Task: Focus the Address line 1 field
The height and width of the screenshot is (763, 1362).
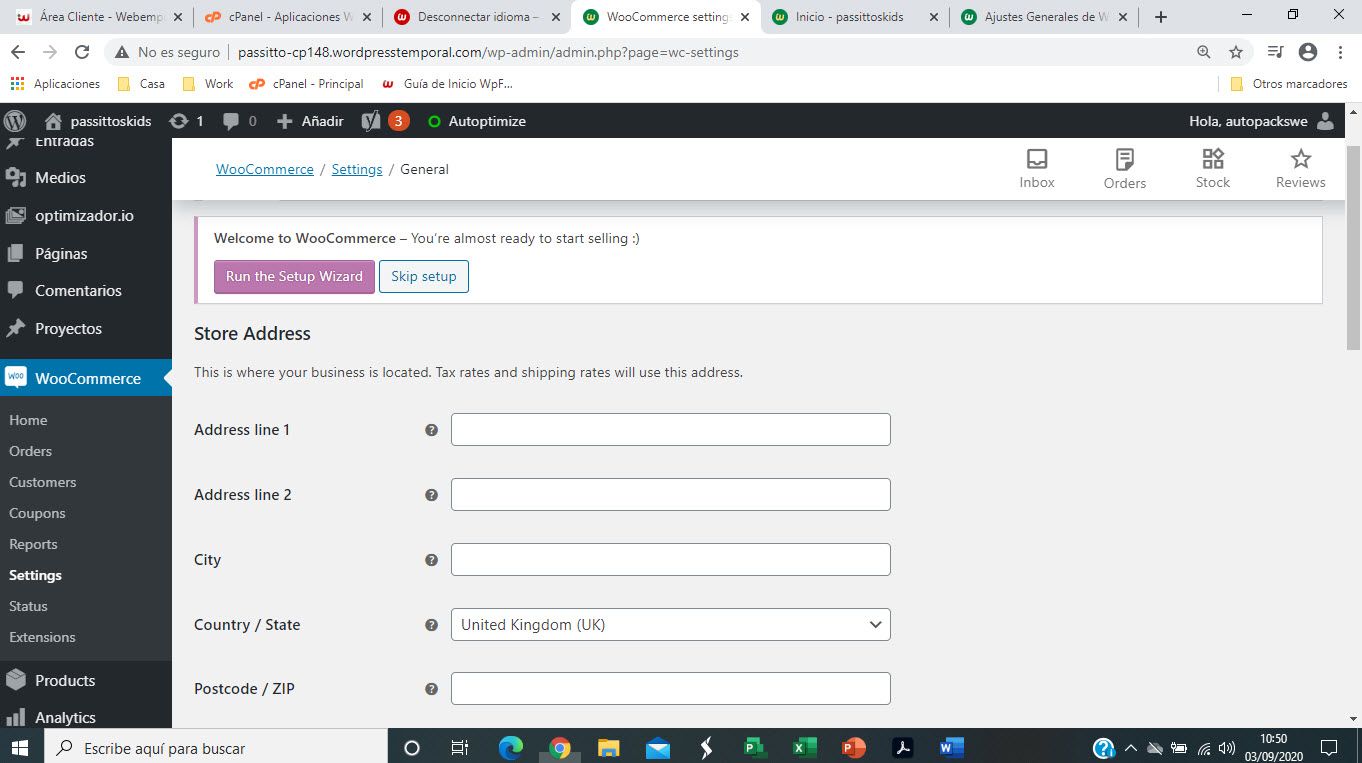Action: (670, 430)
